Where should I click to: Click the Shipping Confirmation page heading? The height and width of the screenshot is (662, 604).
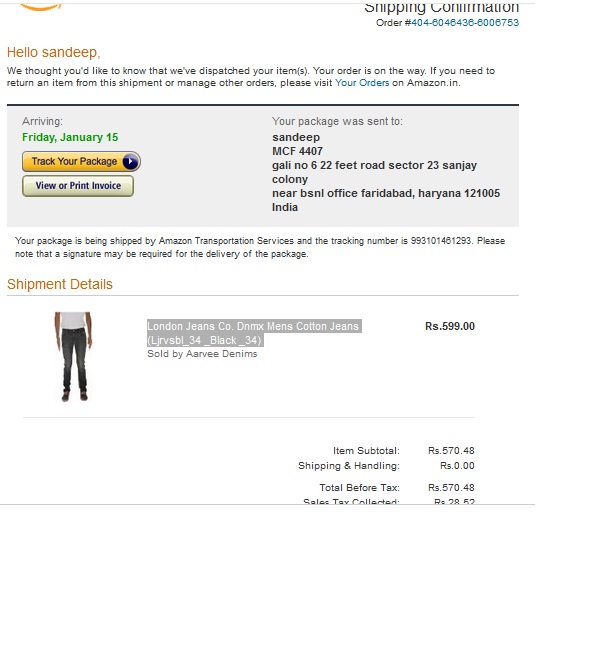pos(441,8)
